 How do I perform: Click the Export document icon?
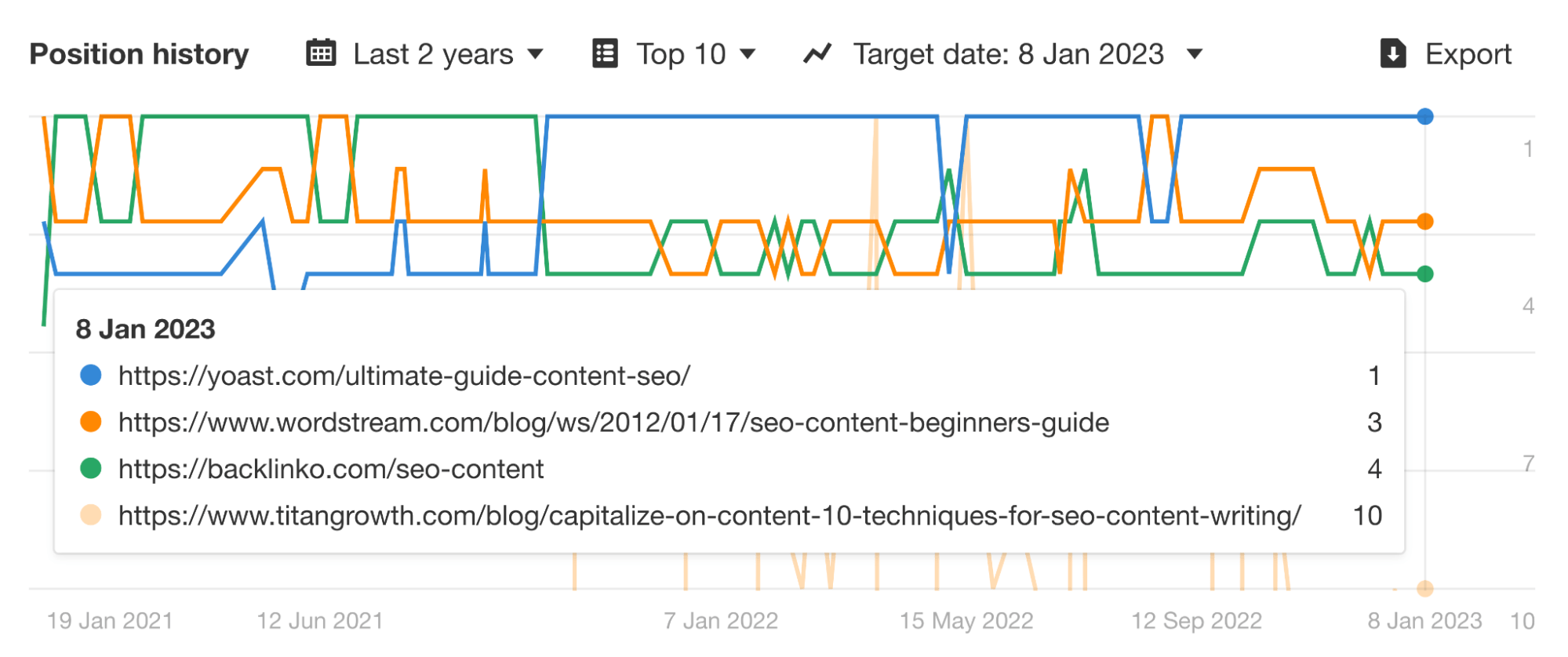(1393, 53)
